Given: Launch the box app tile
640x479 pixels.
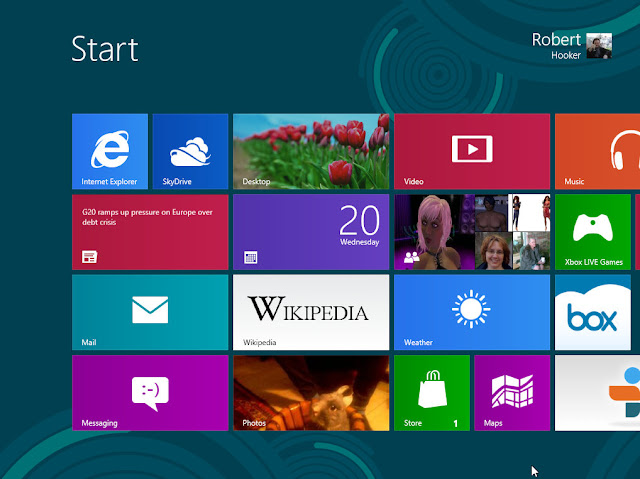Looking at the screenshot, I should (x=593, y=312).
